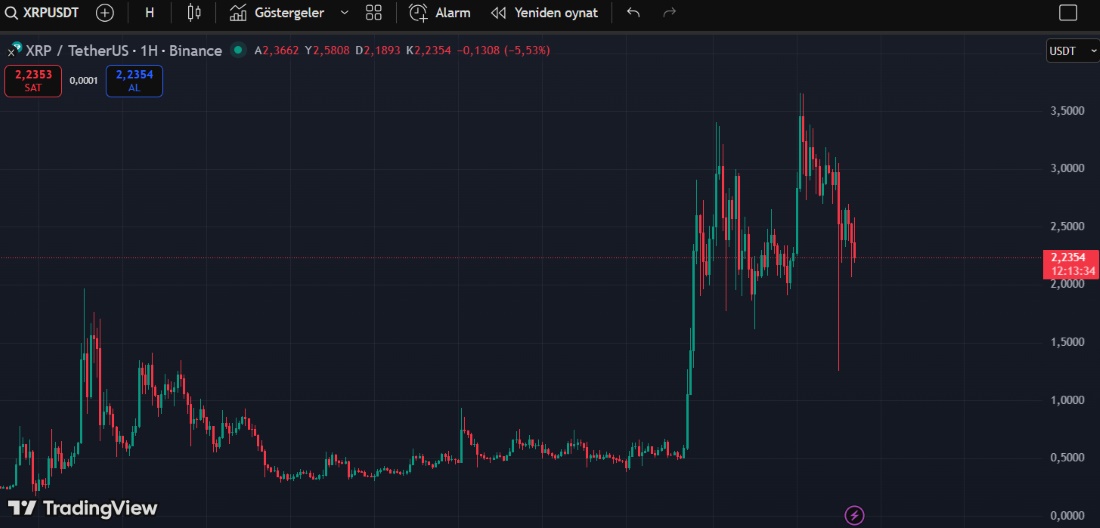
Task: Click the 0,0000 price scale label
Action: point(1067,516)
